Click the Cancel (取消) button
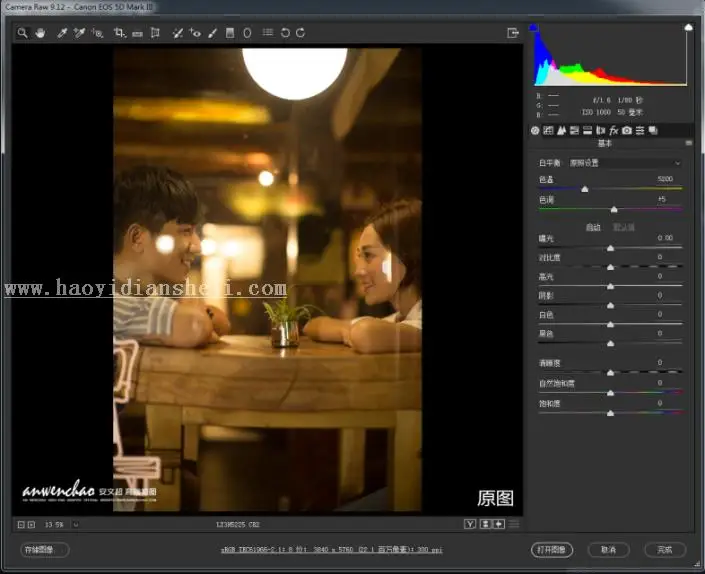The image size is (705, 574). [608, 550]
